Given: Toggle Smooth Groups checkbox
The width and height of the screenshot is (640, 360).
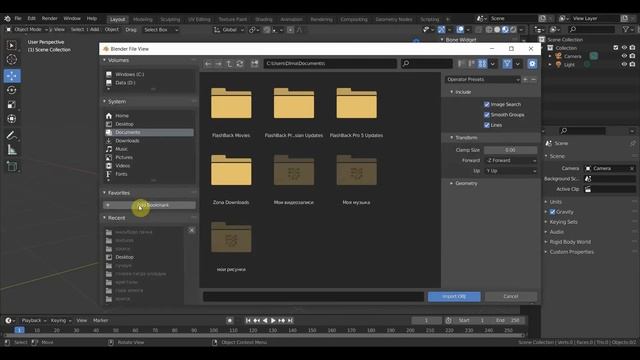Looking at the screenshot, I should [487, 115].
